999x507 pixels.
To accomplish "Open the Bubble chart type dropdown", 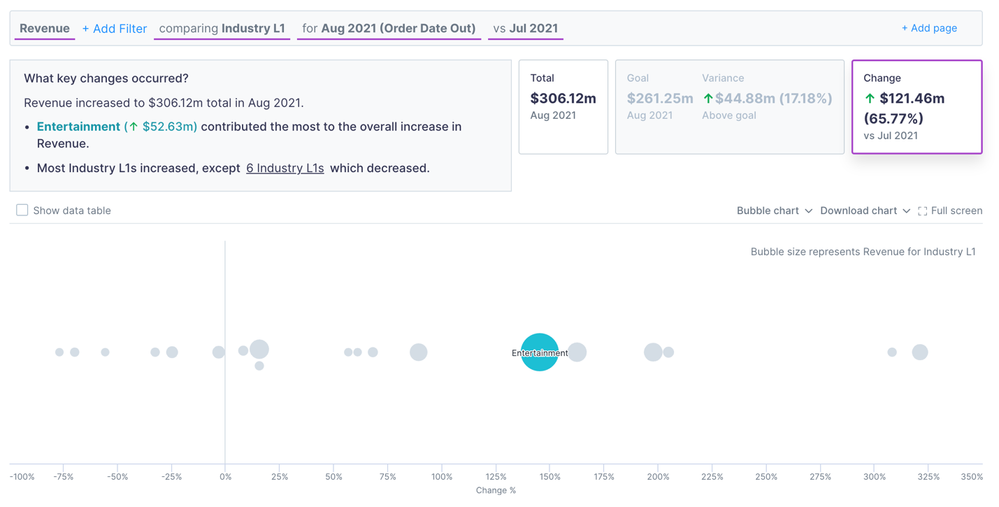I will pos(774,211).
